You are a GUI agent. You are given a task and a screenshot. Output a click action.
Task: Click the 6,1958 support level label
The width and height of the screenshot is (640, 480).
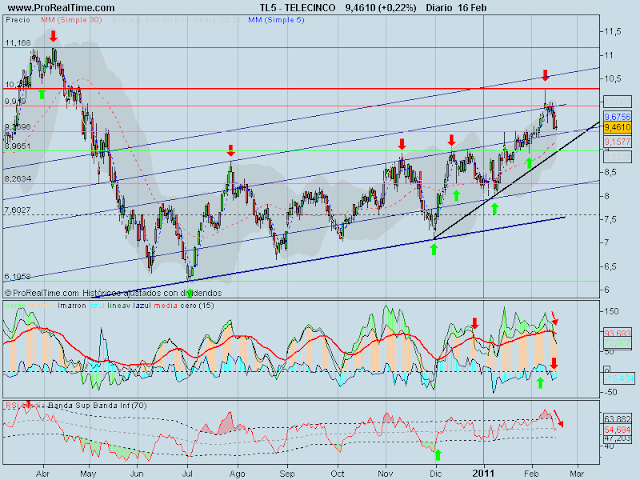(18, 277)
